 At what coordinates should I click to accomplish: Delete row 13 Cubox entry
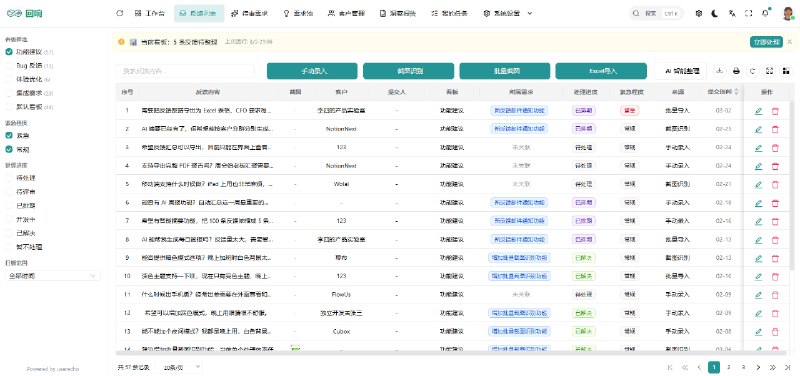pos(775,331)
